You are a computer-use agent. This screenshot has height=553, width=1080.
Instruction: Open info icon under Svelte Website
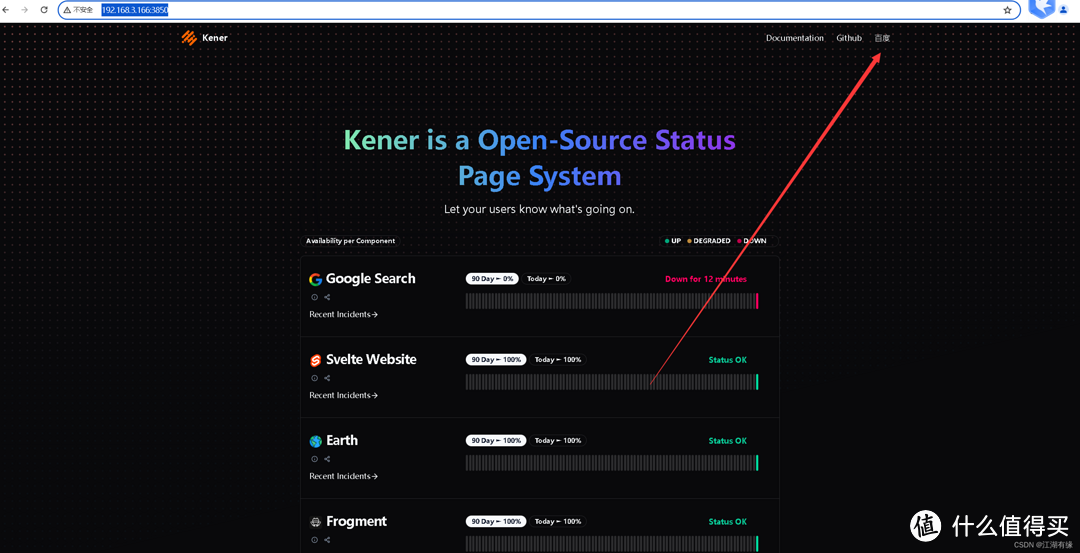315,378
